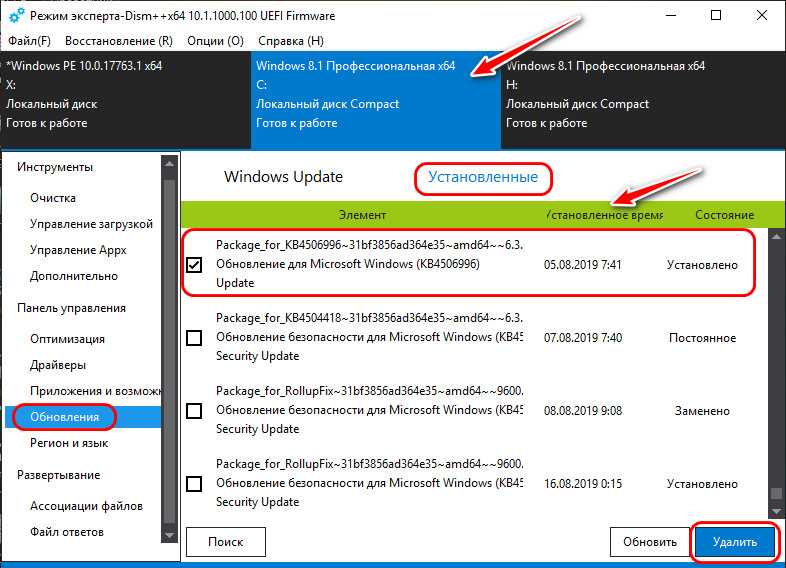Viewport: 786px width, 568px height.
Task: Open Оптимизация in the sidebar
Action: coord(67,339)
